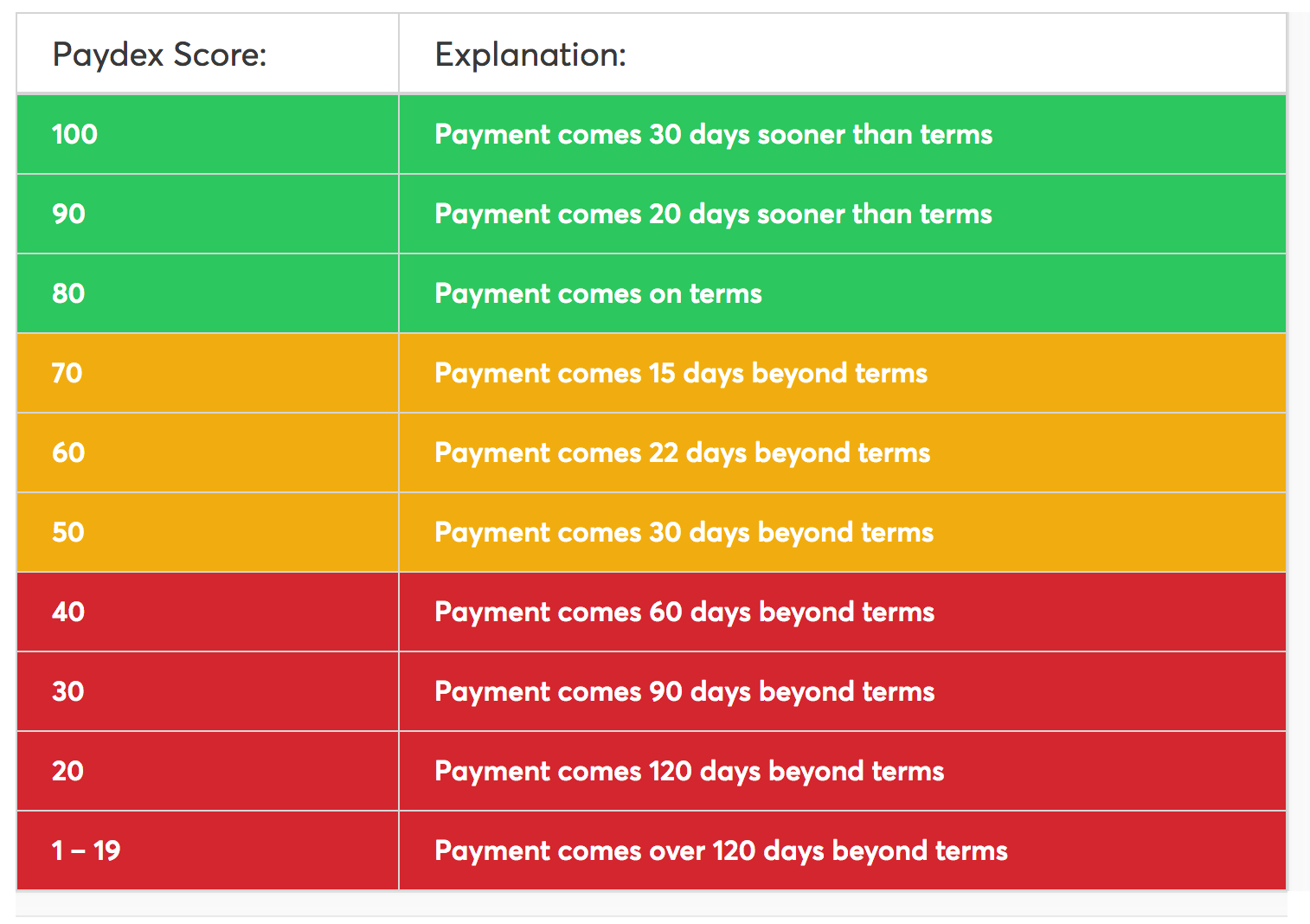This screenshot has height=924, width=1310.
Task: Click the score 40 cell
Action: pos(69,613)
